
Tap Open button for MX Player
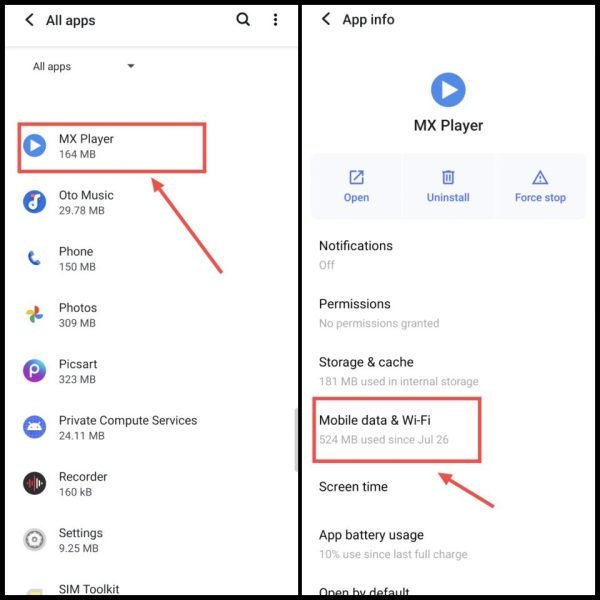(356, 187)
